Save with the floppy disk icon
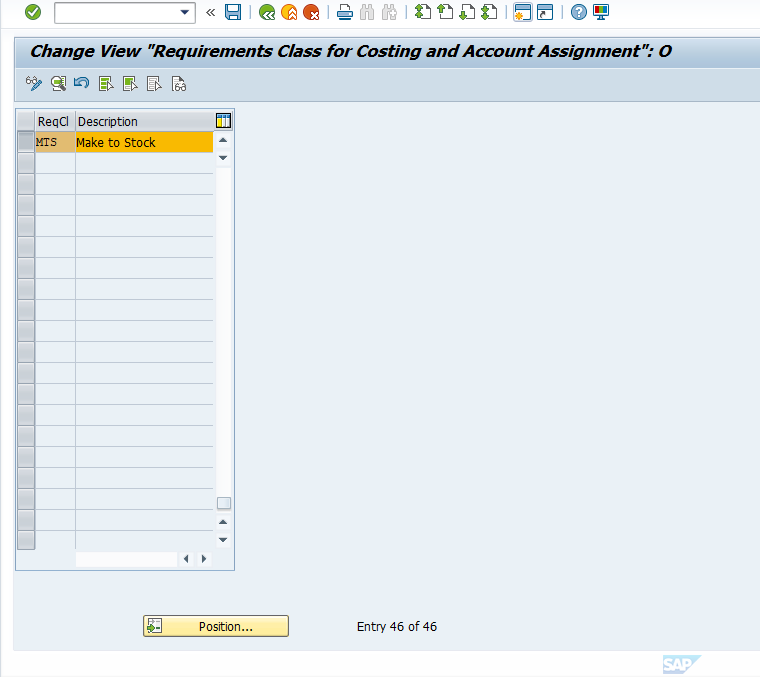Screen dimensions: 760x677 click(x=233, y=12)
